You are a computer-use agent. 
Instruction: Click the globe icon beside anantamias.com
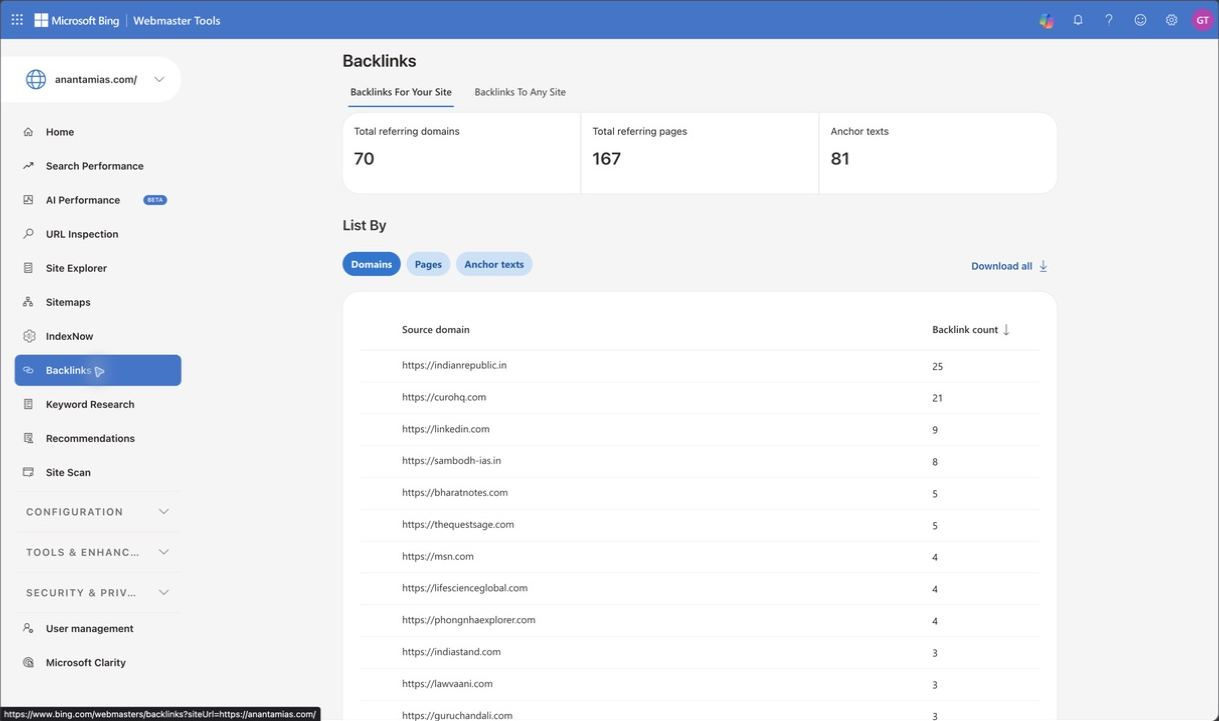click(36, 80)
